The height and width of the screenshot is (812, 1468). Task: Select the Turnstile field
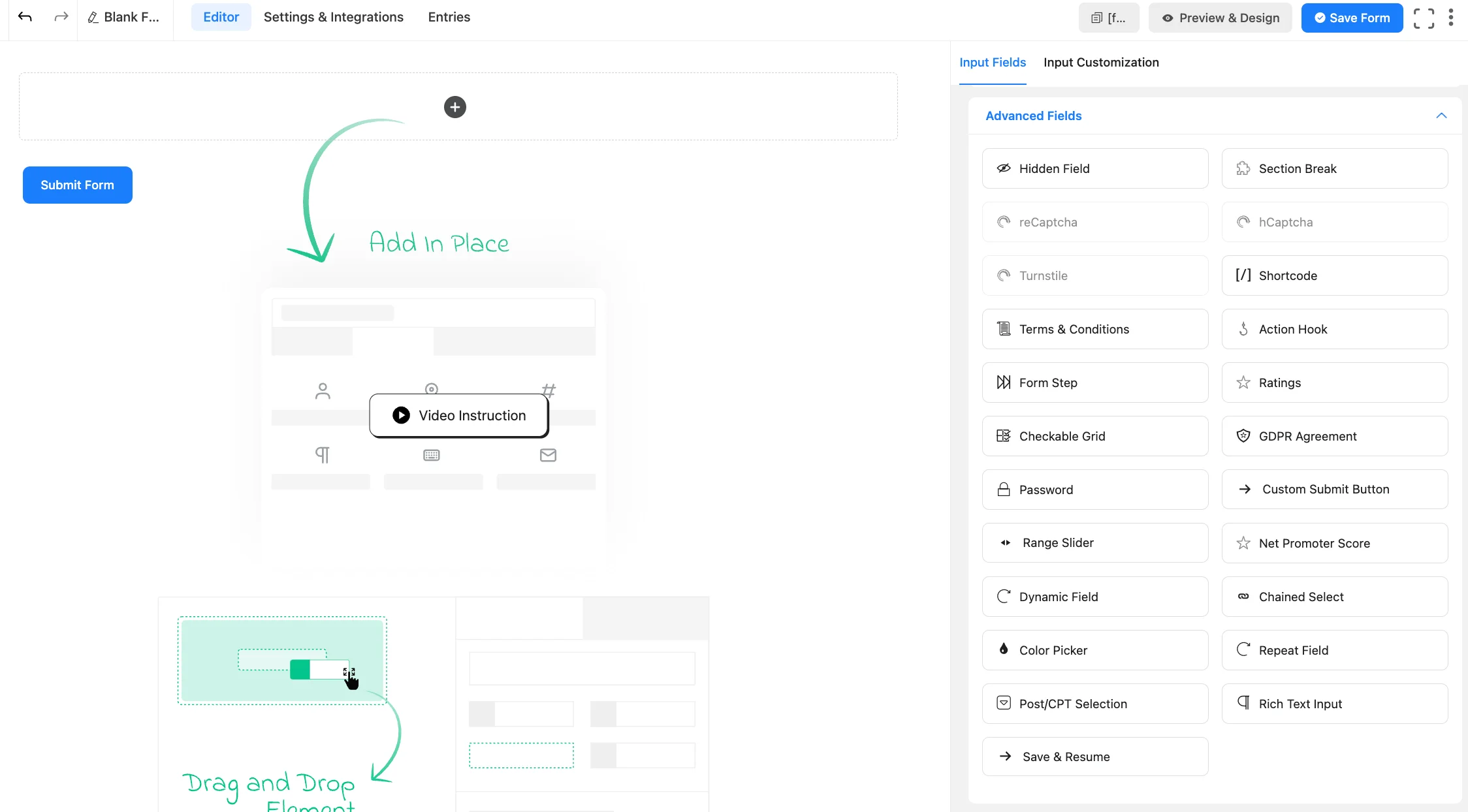point(1095,275)
